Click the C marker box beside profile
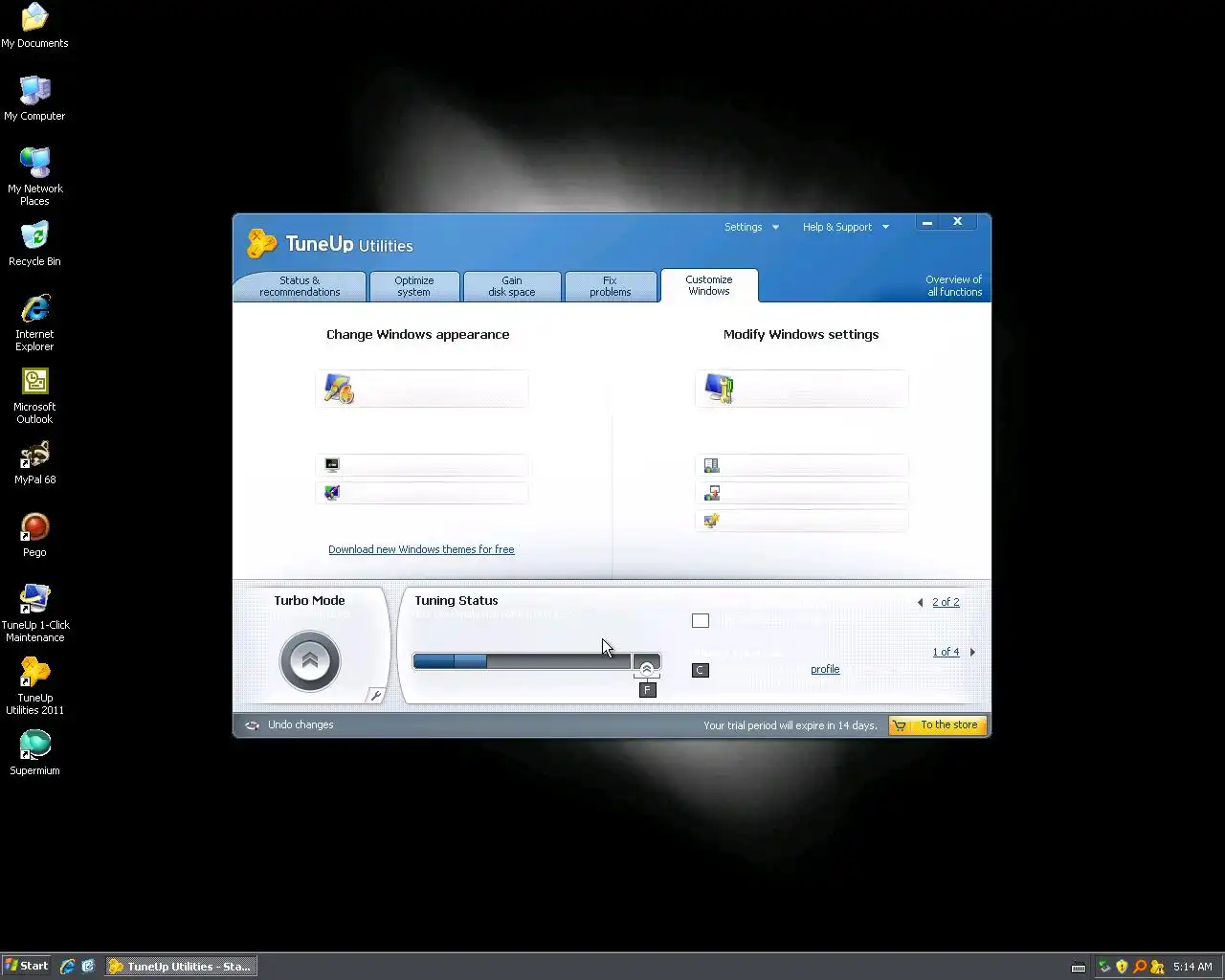Image resolution: width=1225 pixels, height=980 pixels. pos(701,670)
